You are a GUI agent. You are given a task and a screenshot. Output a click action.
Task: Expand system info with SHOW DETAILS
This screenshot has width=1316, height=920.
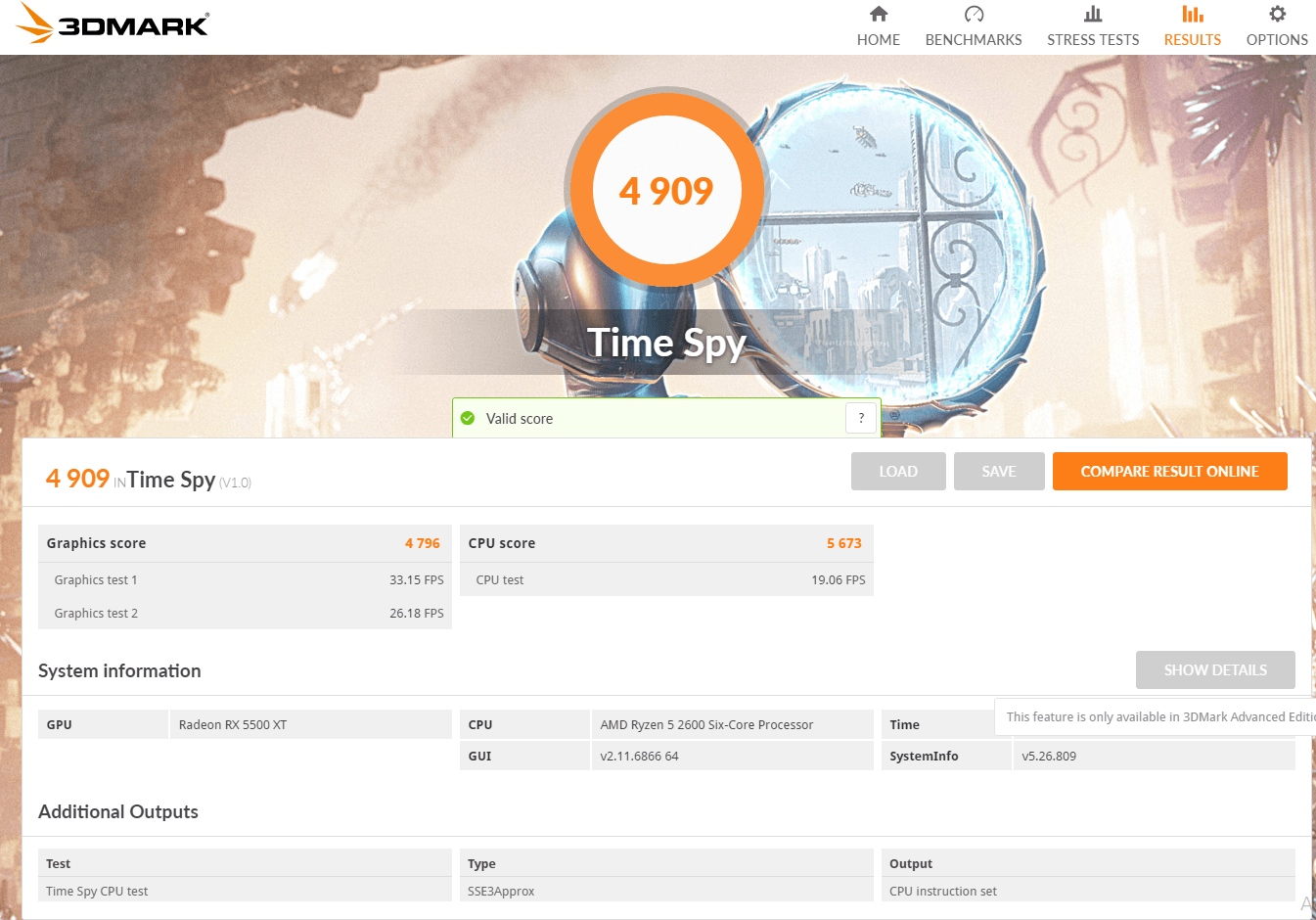[x=1215, y=670]
